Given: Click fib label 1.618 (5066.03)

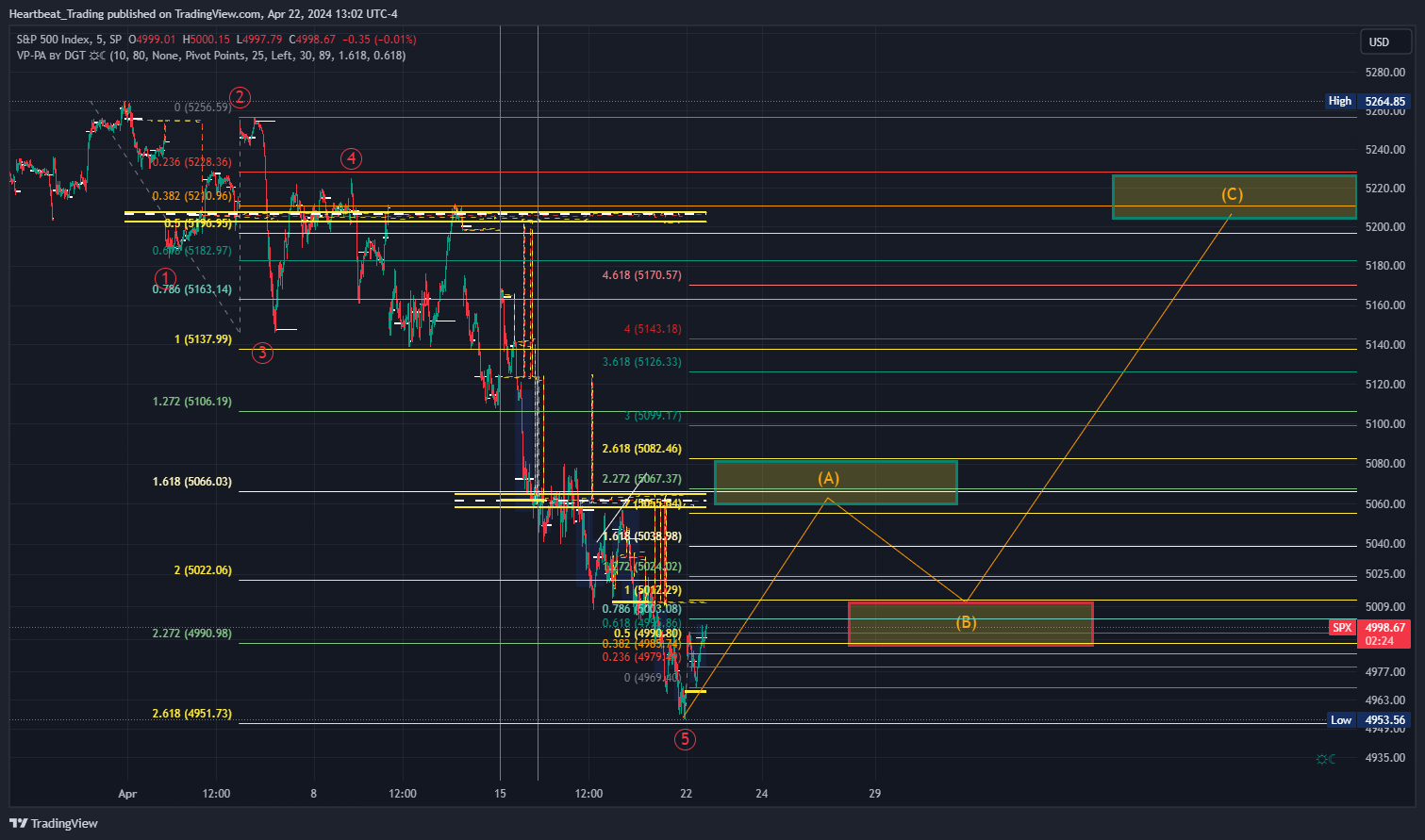Looking at the screenshot, I should [192, 482].
